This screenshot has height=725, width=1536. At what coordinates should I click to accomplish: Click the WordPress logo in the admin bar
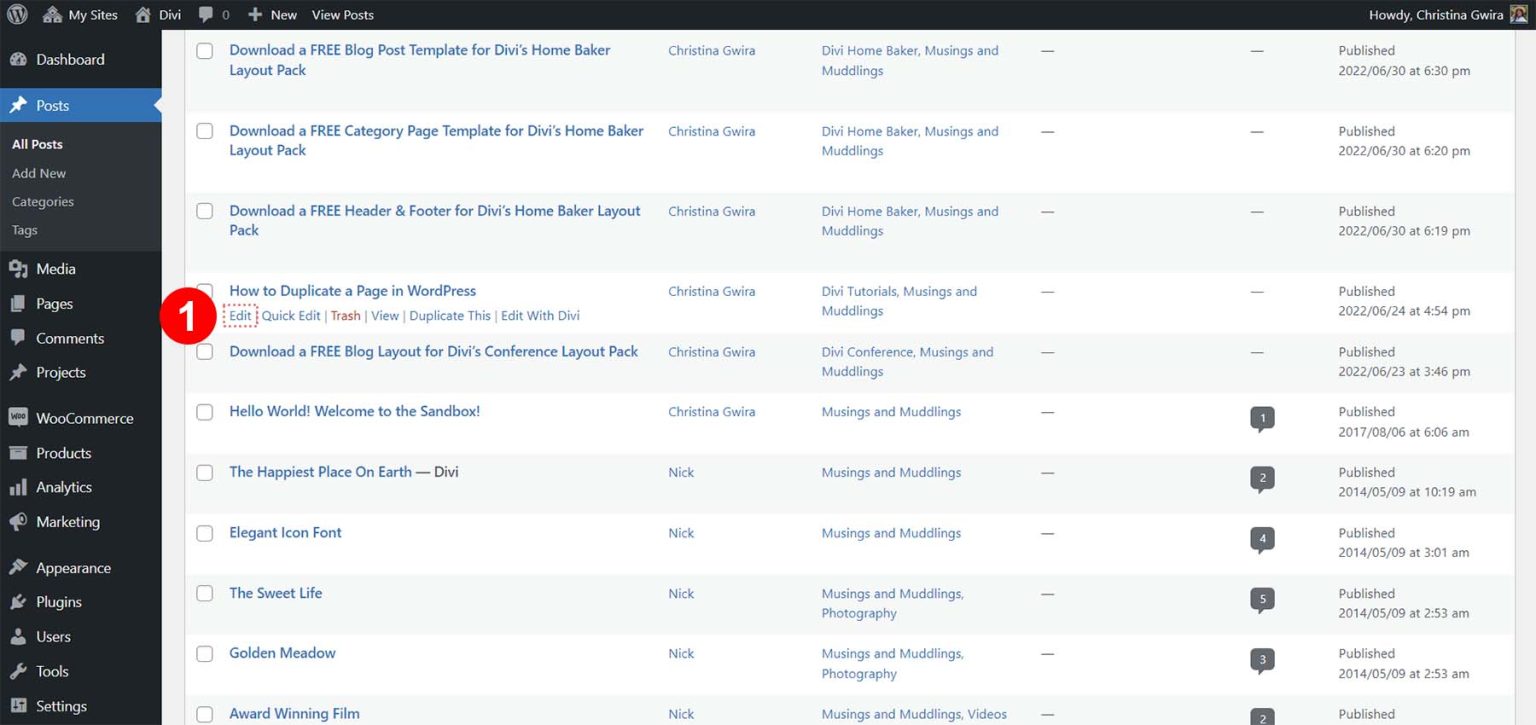pos(15,14)
